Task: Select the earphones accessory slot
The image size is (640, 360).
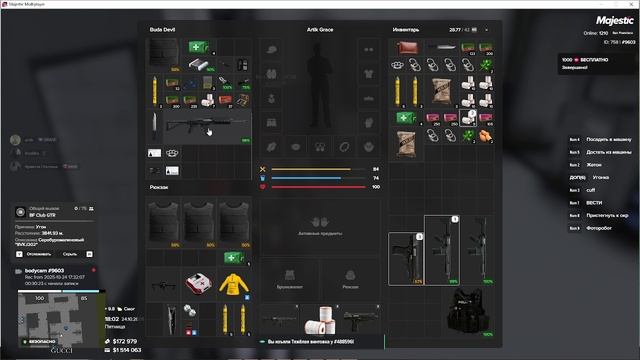Action: 320,147
